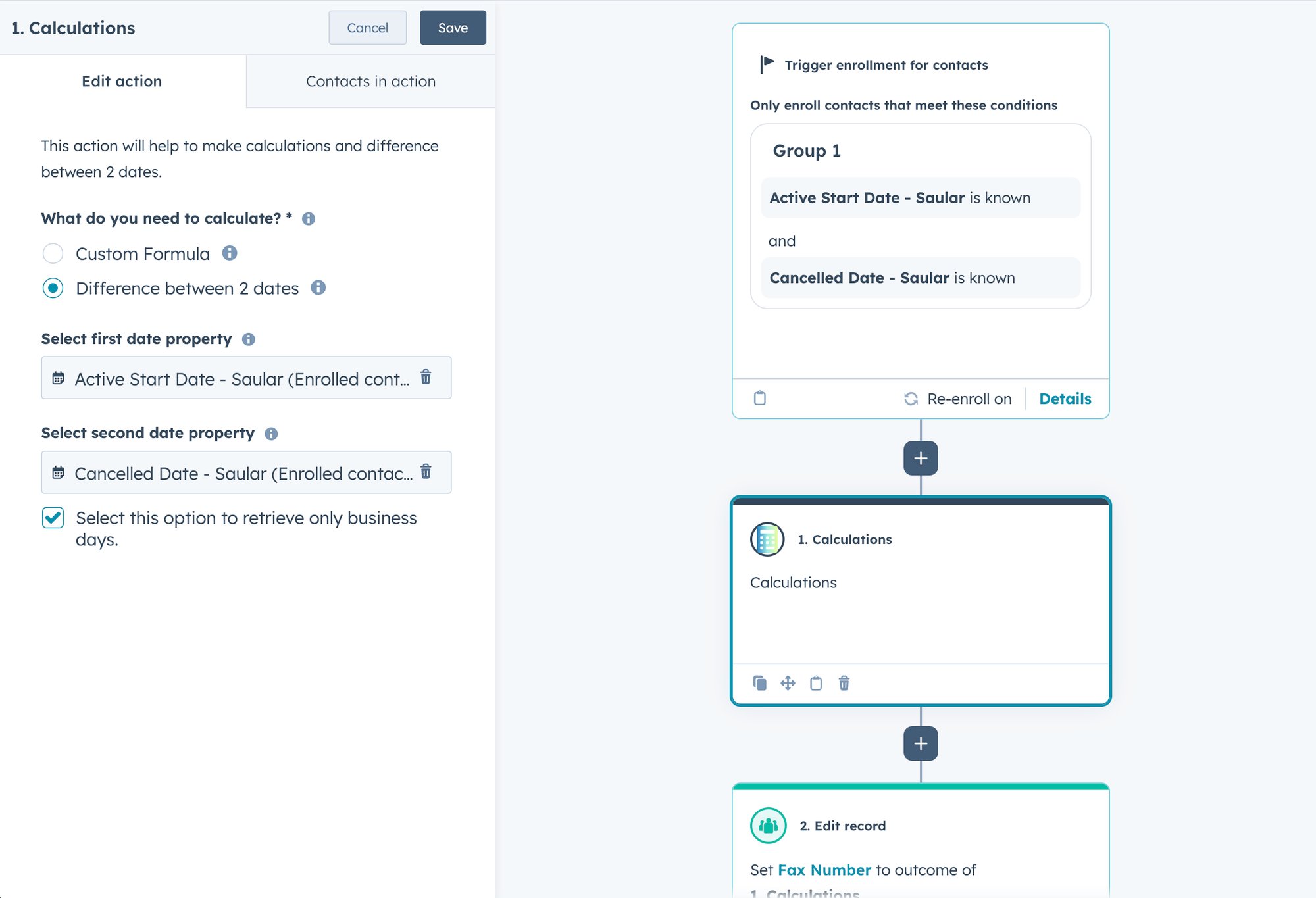This screenshot has width=1316, height=898.
Task: Click the re-enroll refresh icon
Action: pyautogui.click(x=911, y=398)
